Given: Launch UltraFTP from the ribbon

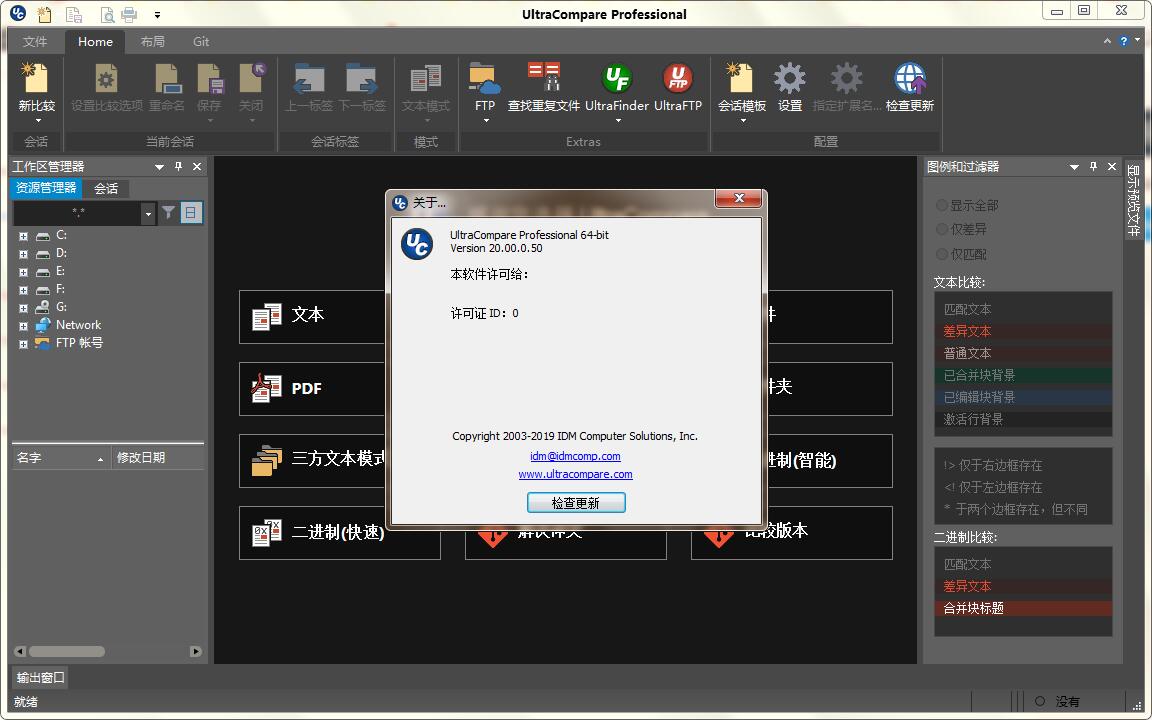Looking at the screenshot, I should click(x=678, y=80).
